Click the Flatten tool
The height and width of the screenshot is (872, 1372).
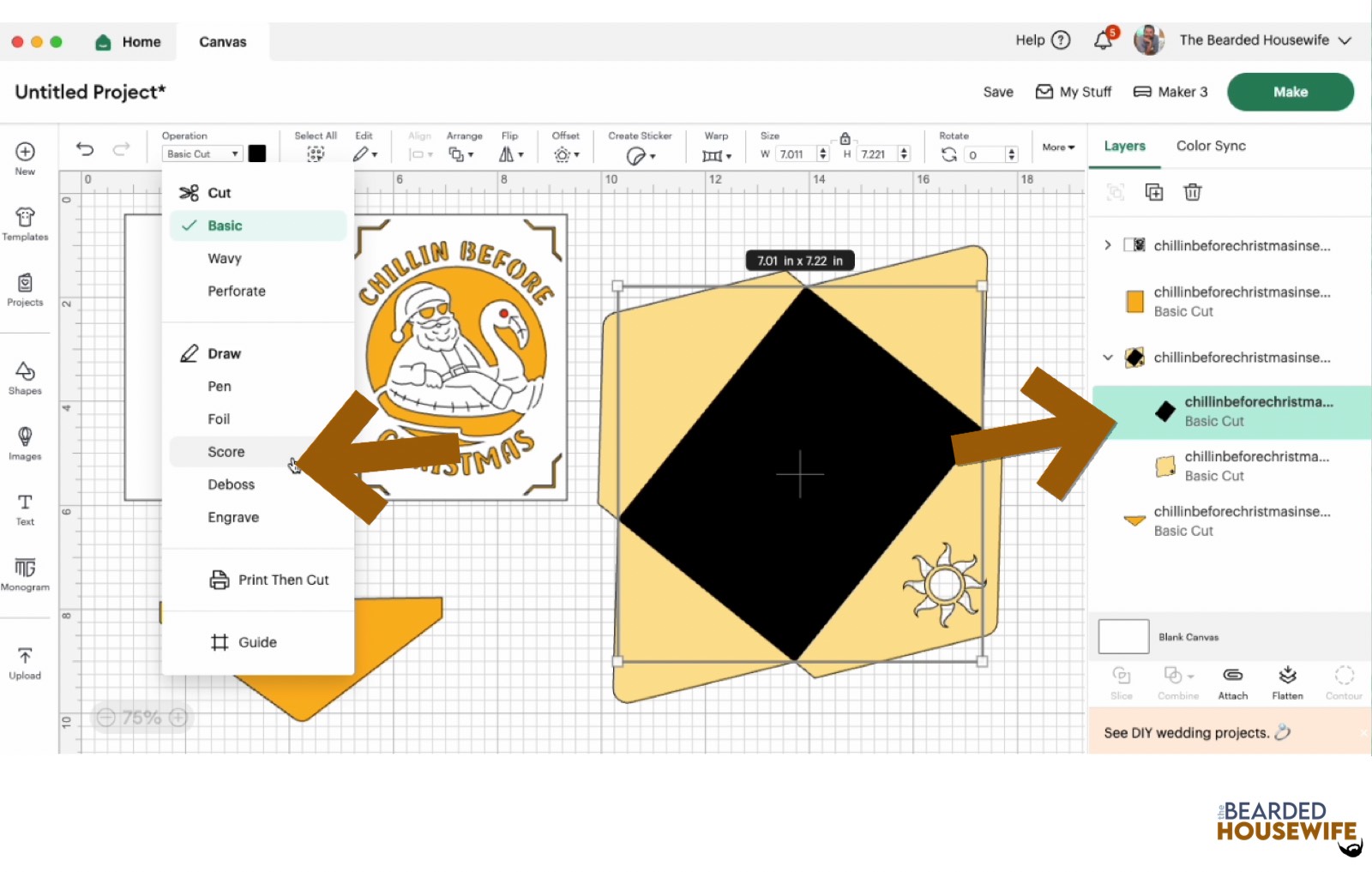point(1287,683)
